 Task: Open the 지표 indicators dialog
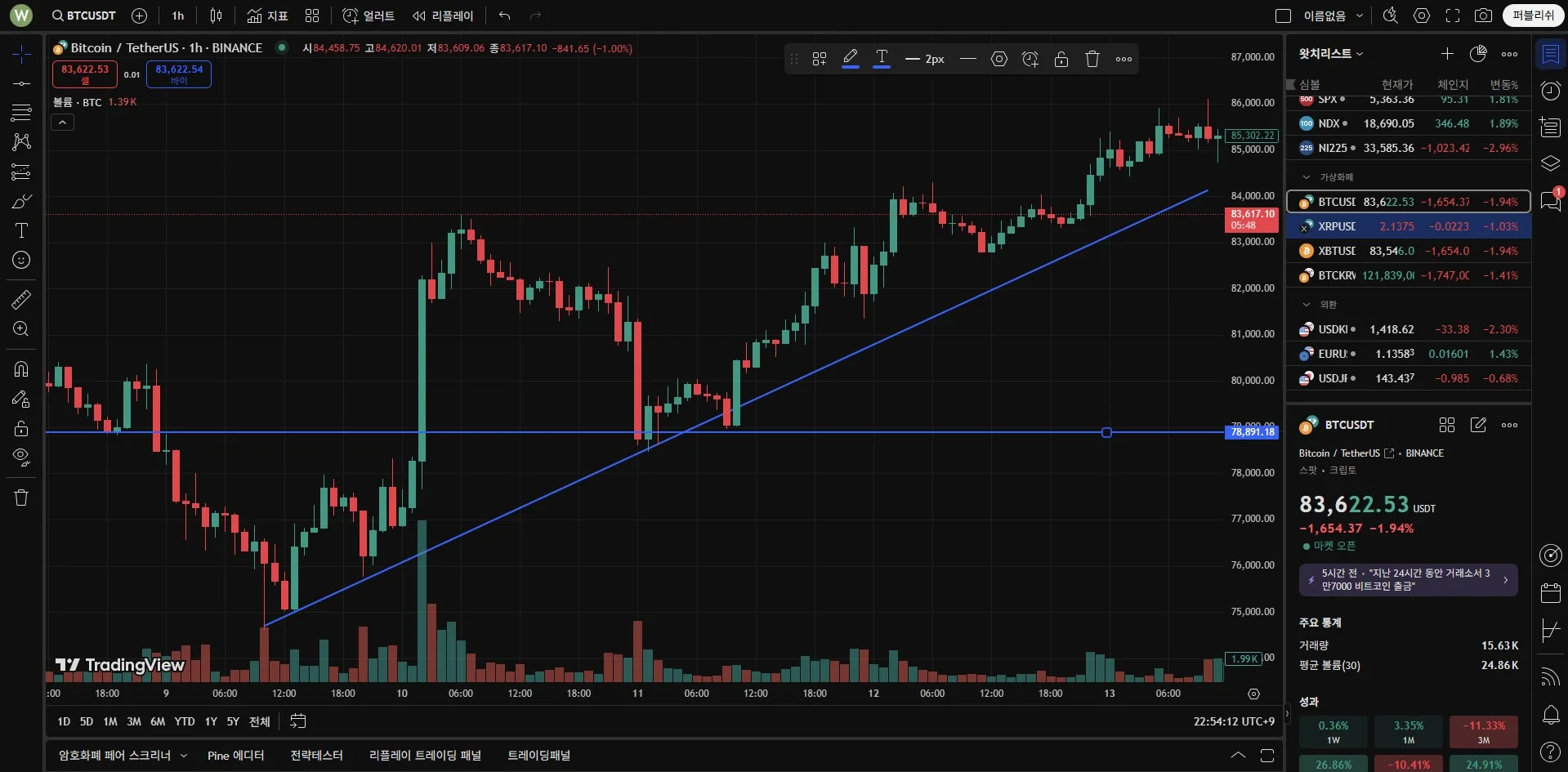268,16
